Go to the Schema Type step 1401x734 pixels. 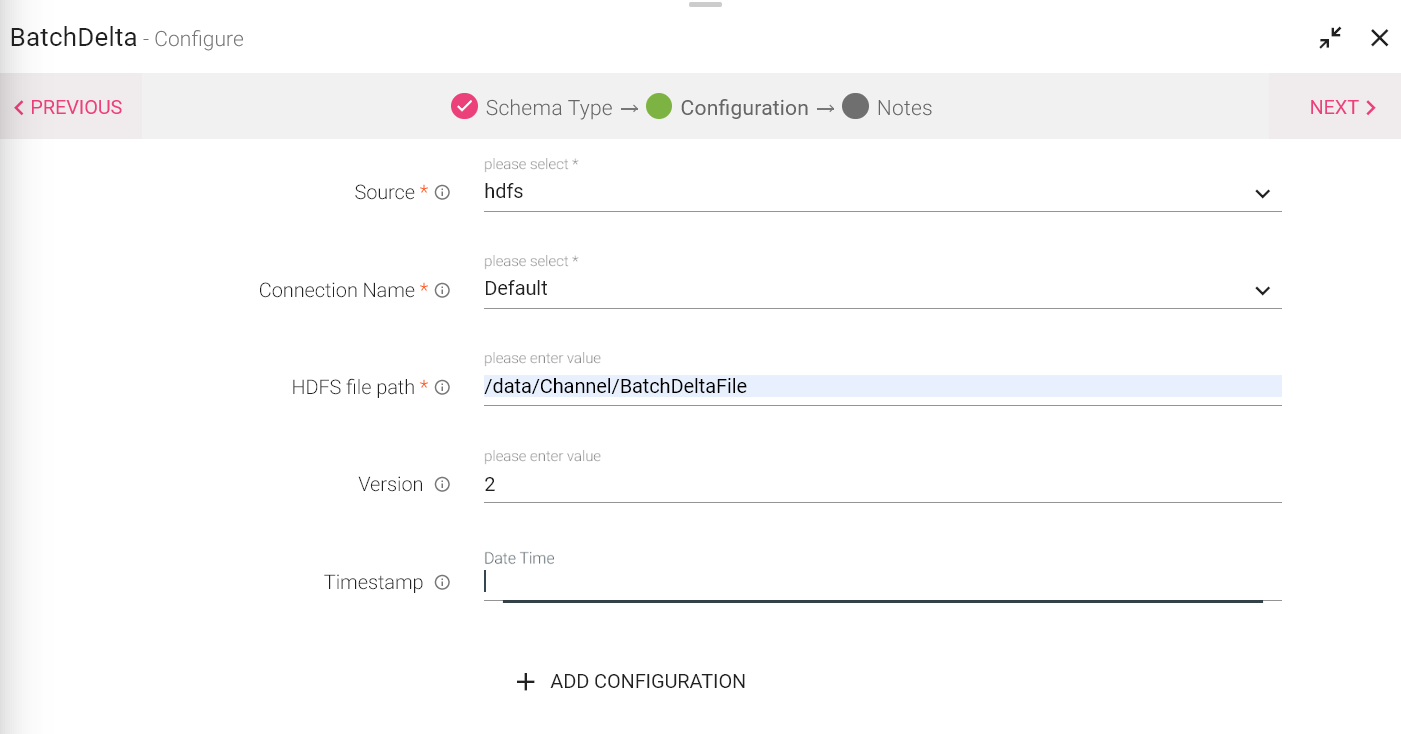[532, 108]
